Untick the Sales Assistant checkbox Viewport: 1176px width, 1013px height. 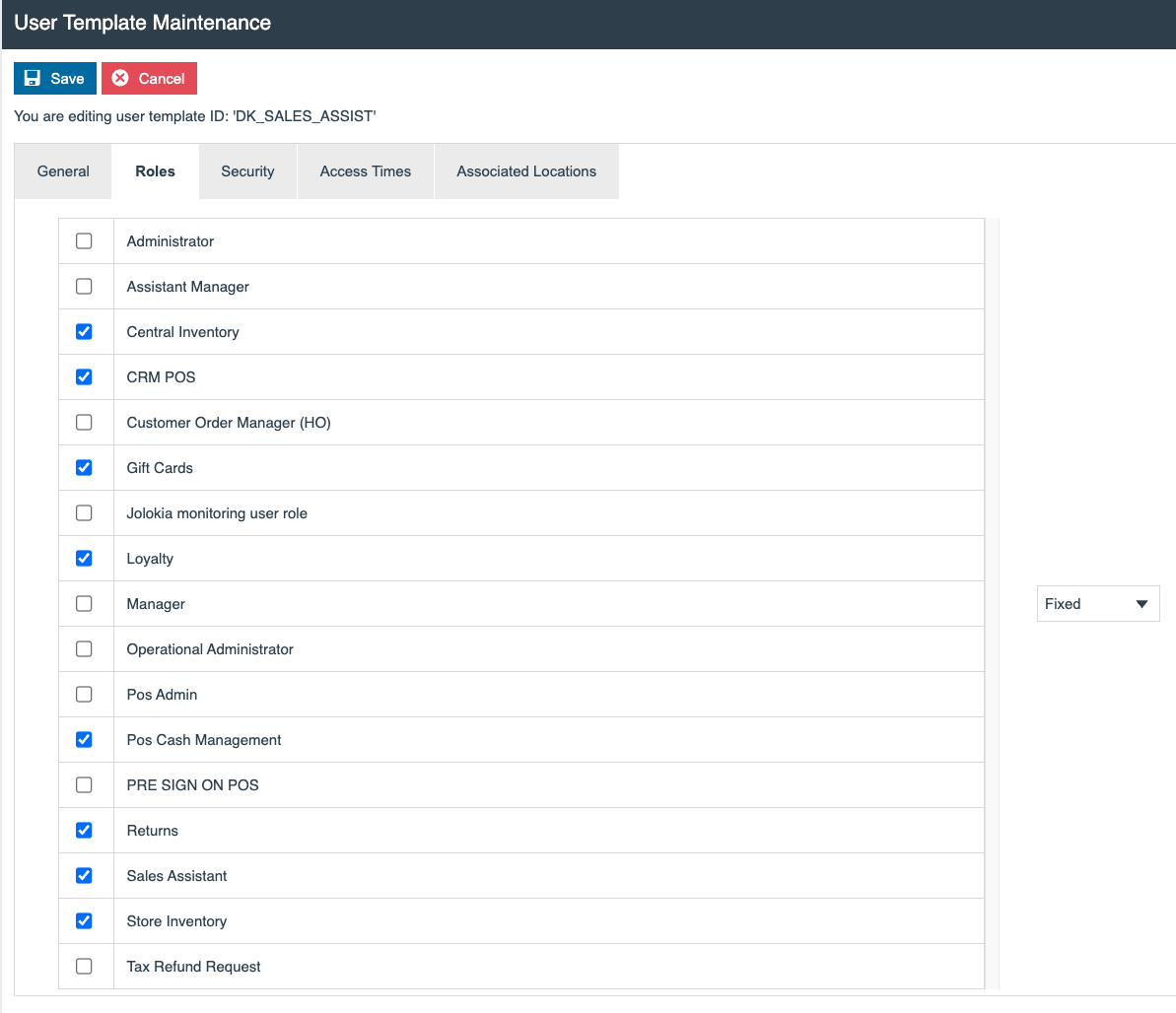(x=84, y=876)
